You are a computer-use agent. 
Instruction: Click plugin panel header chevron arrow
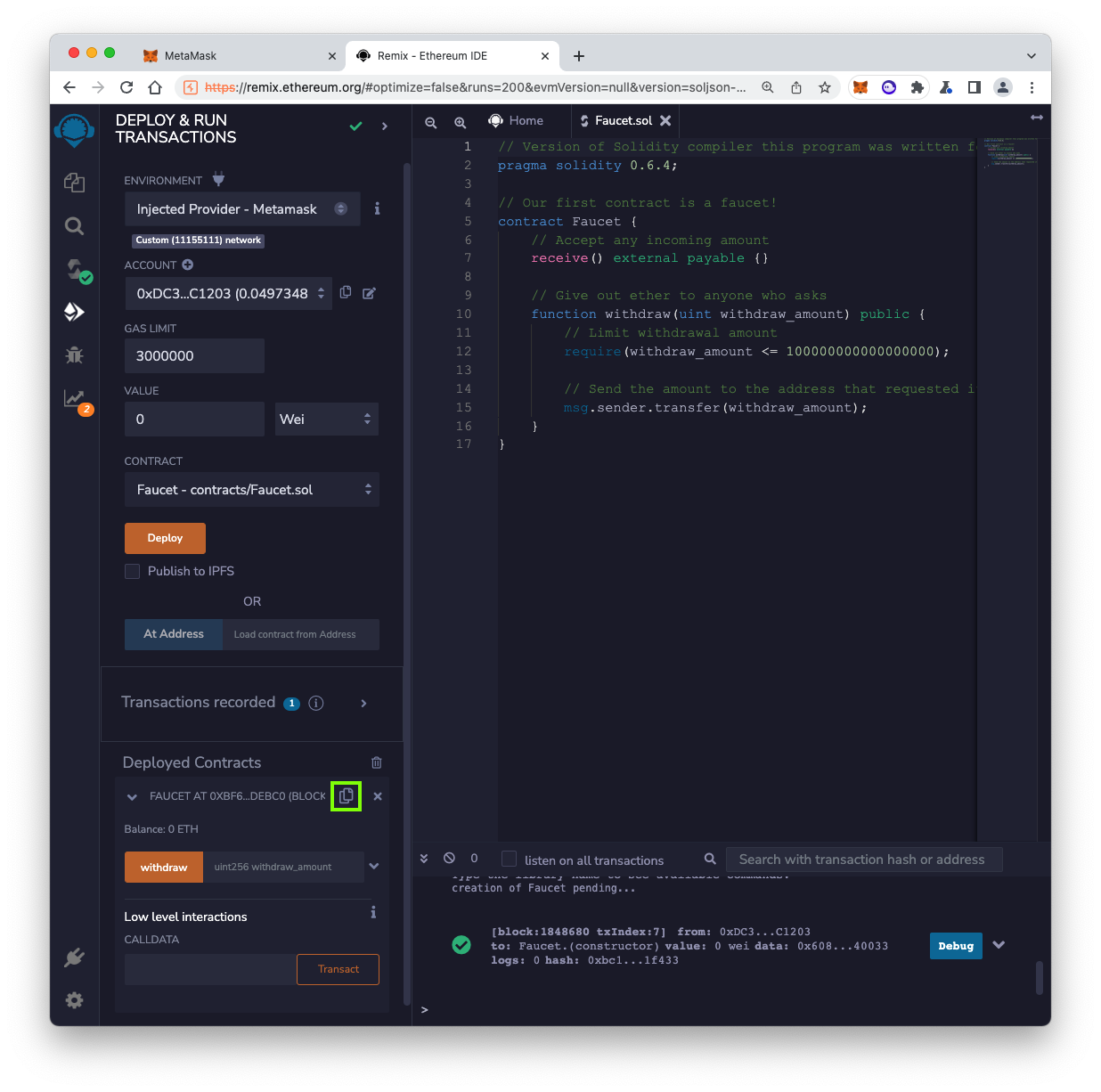tap(385, 126)
